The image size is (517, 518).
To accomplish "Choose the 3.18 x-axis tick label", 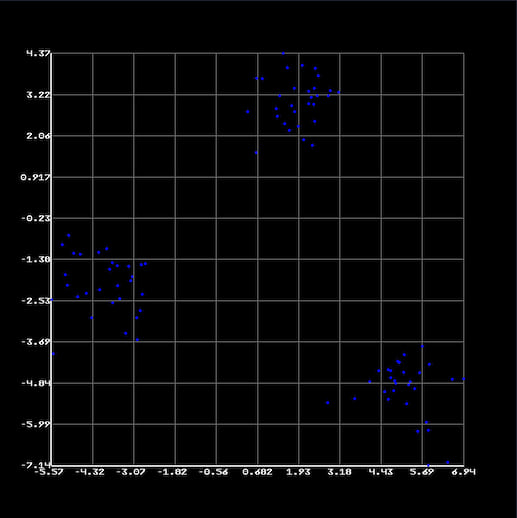I will point(340,472).
